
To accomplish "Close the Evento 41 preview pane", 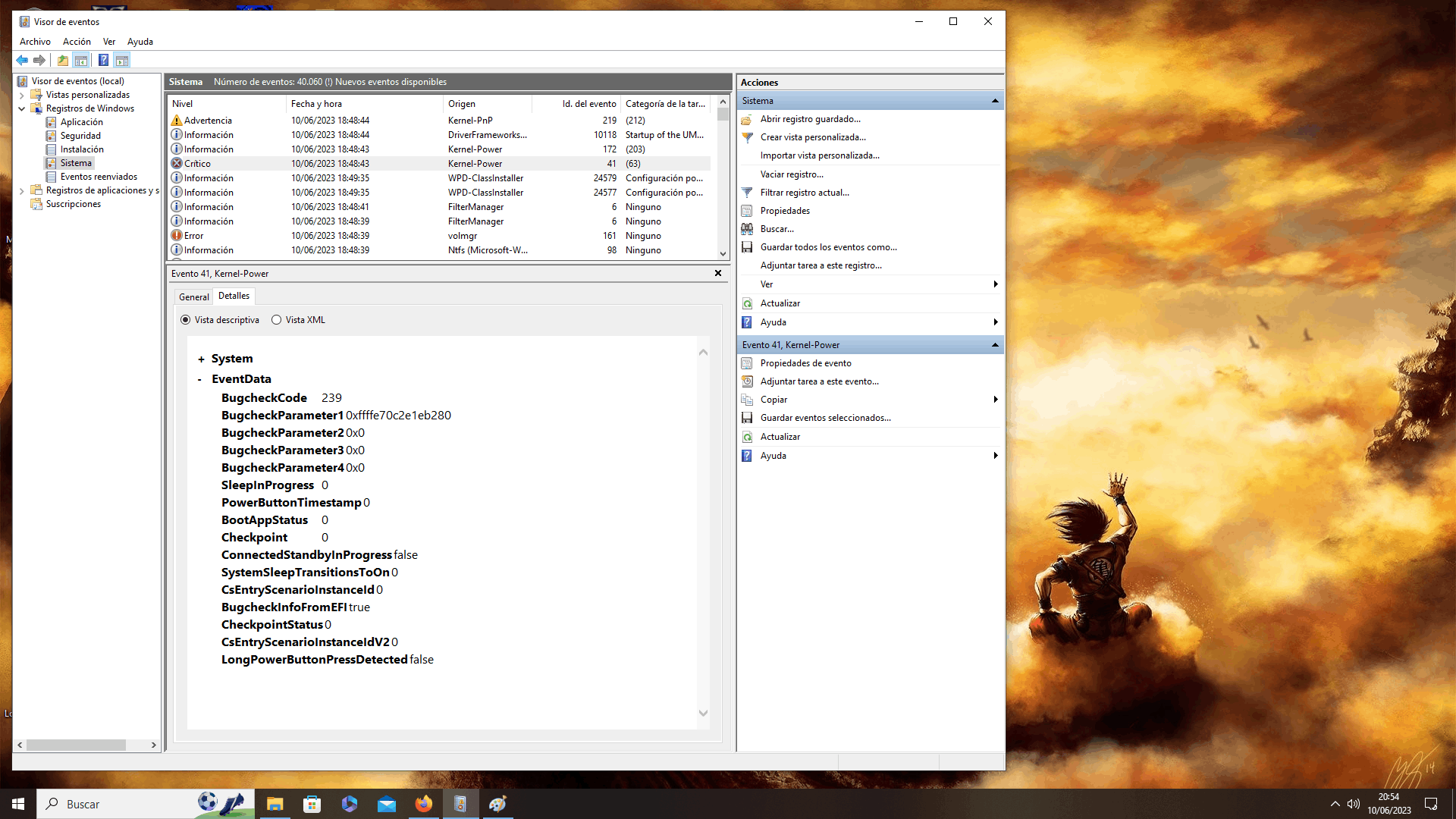I will 718,274.
